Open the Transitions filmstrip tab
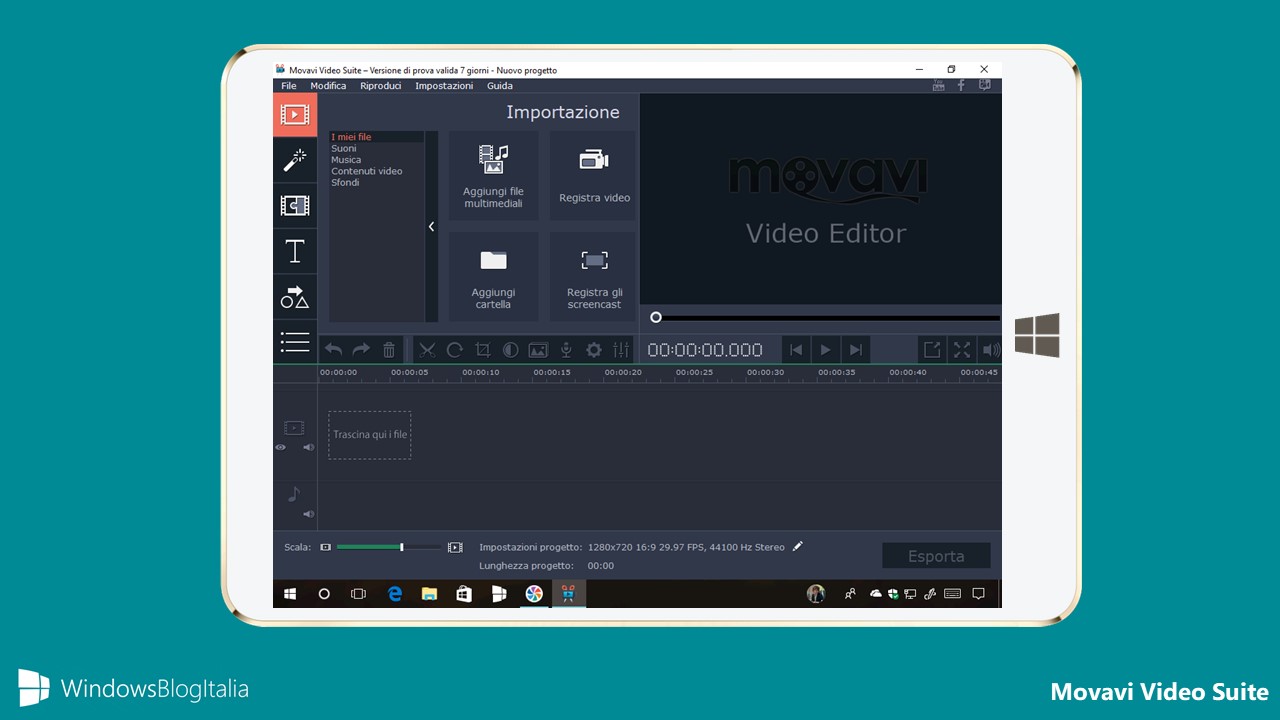This screenshot has height=720, width=1280. (x=295, y=205)
